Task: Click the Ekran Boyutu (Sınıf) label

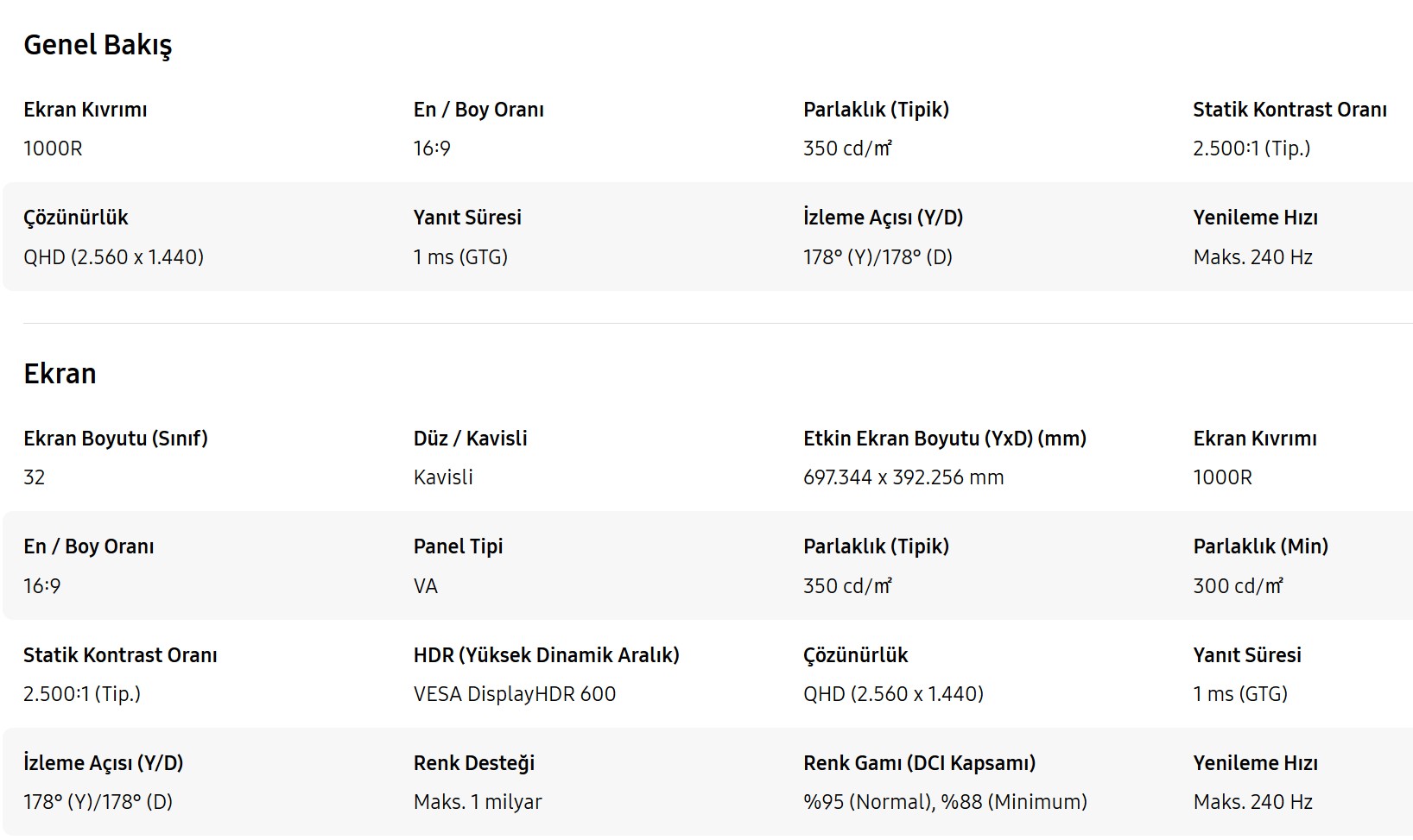Action: (116, 439)
